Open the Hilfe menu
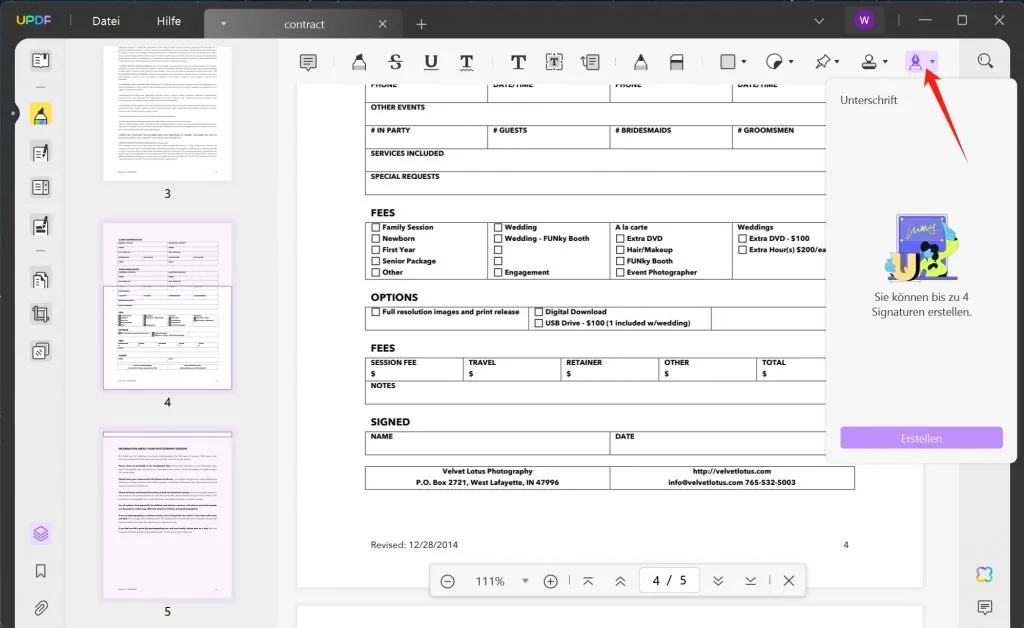Image resolution: width=1024 pixels, height=628 pixels. [169, 21]
